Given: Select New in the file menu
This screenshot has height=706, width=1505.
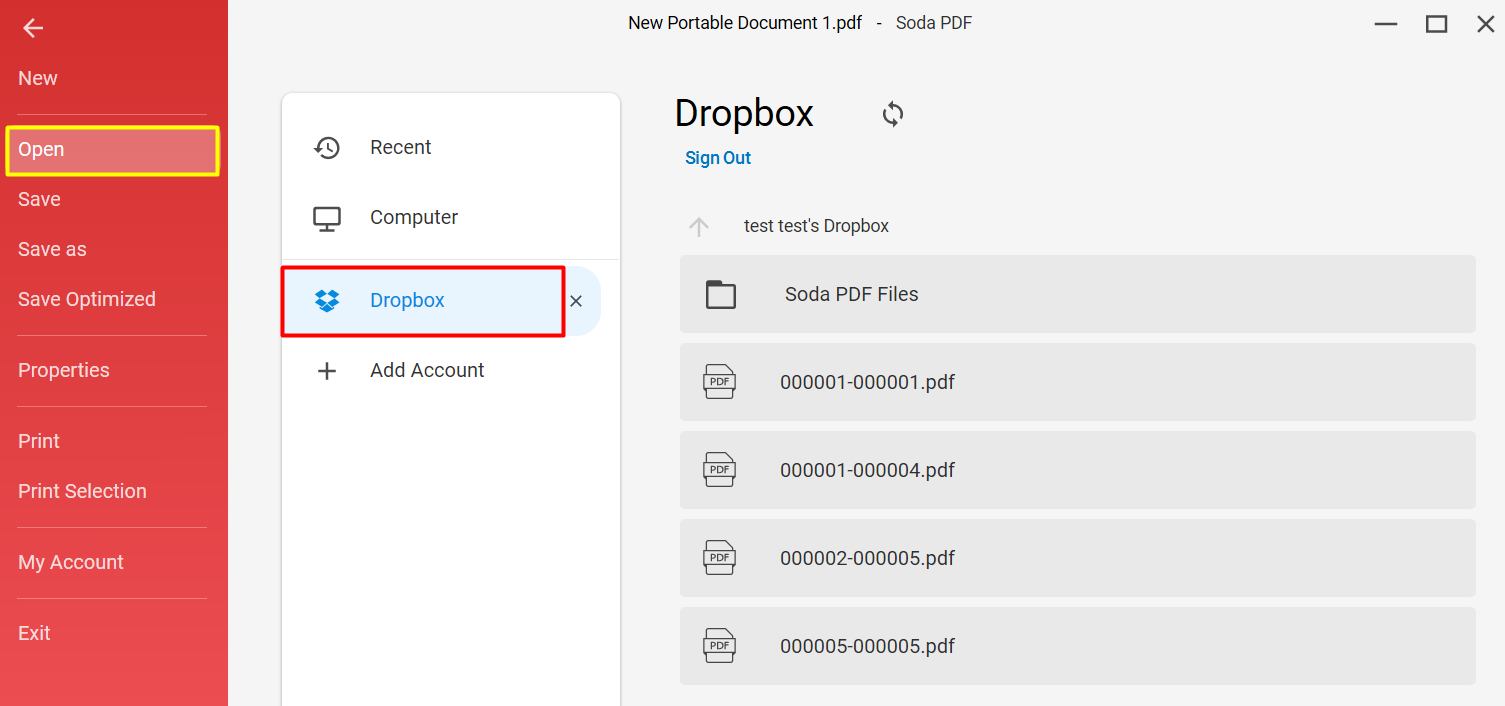Looking at the screenshot, I should [38, 78].
